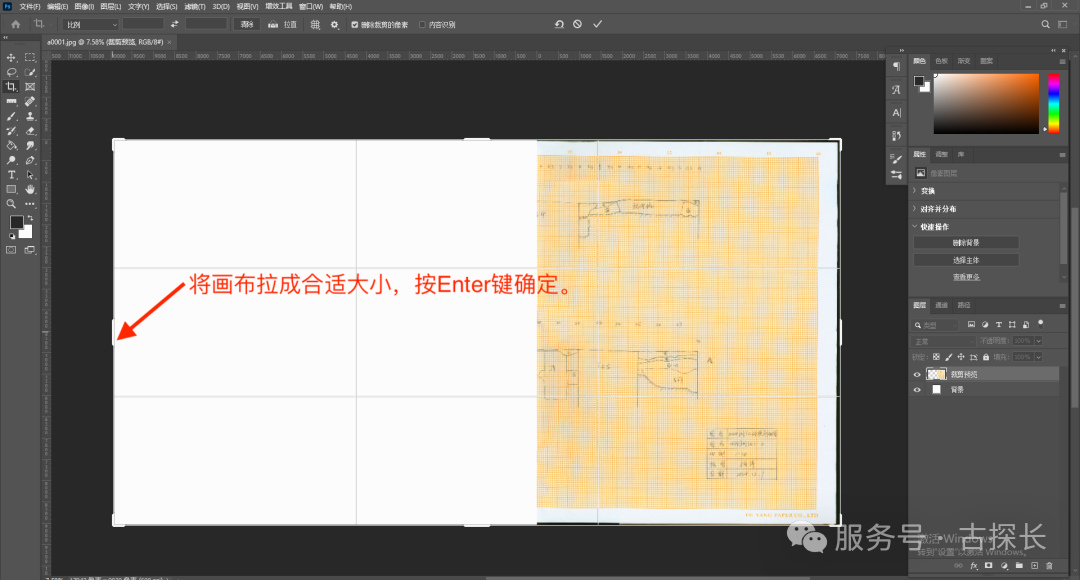Screen dimensions: 1080x580
Task: Open the 比例 crop ratio dropdown
Action: (x=90, y=24)
